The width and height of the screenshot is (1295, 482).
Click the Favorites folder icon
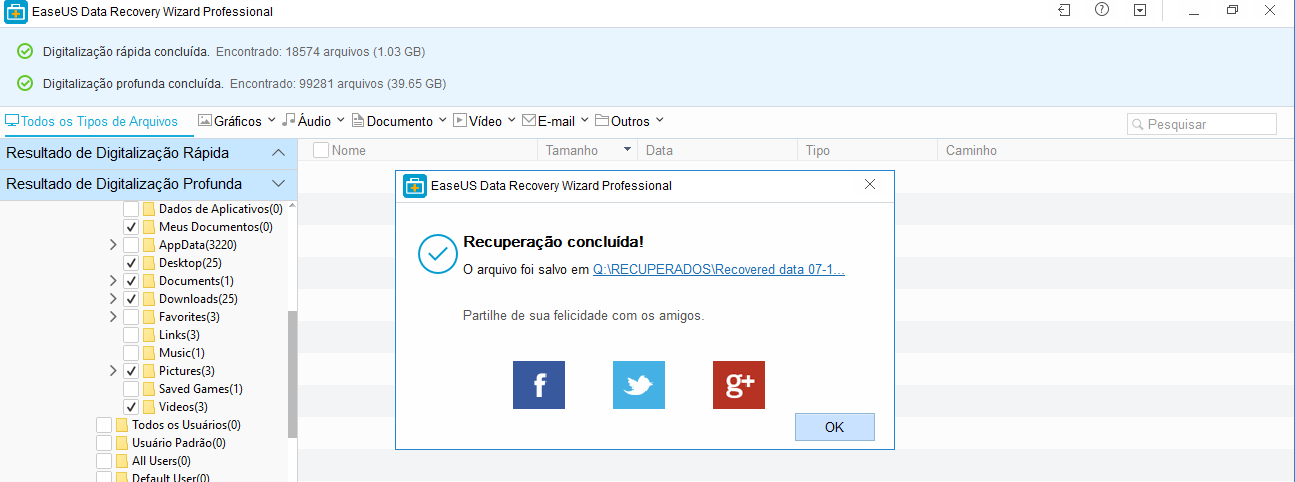click(x=149, y=317)
